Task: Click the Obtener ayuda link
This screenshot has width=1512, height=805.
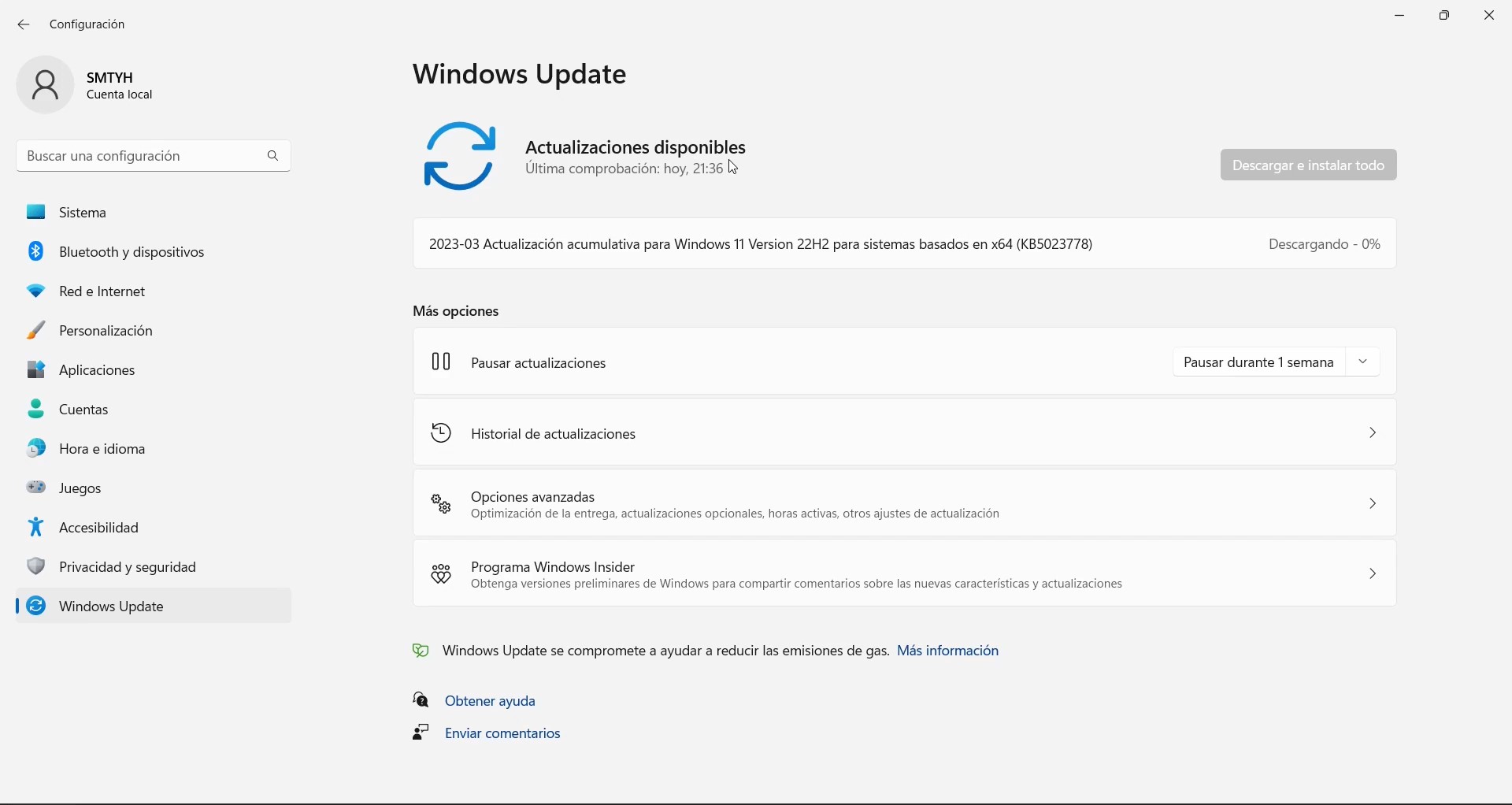Action: 491,701
